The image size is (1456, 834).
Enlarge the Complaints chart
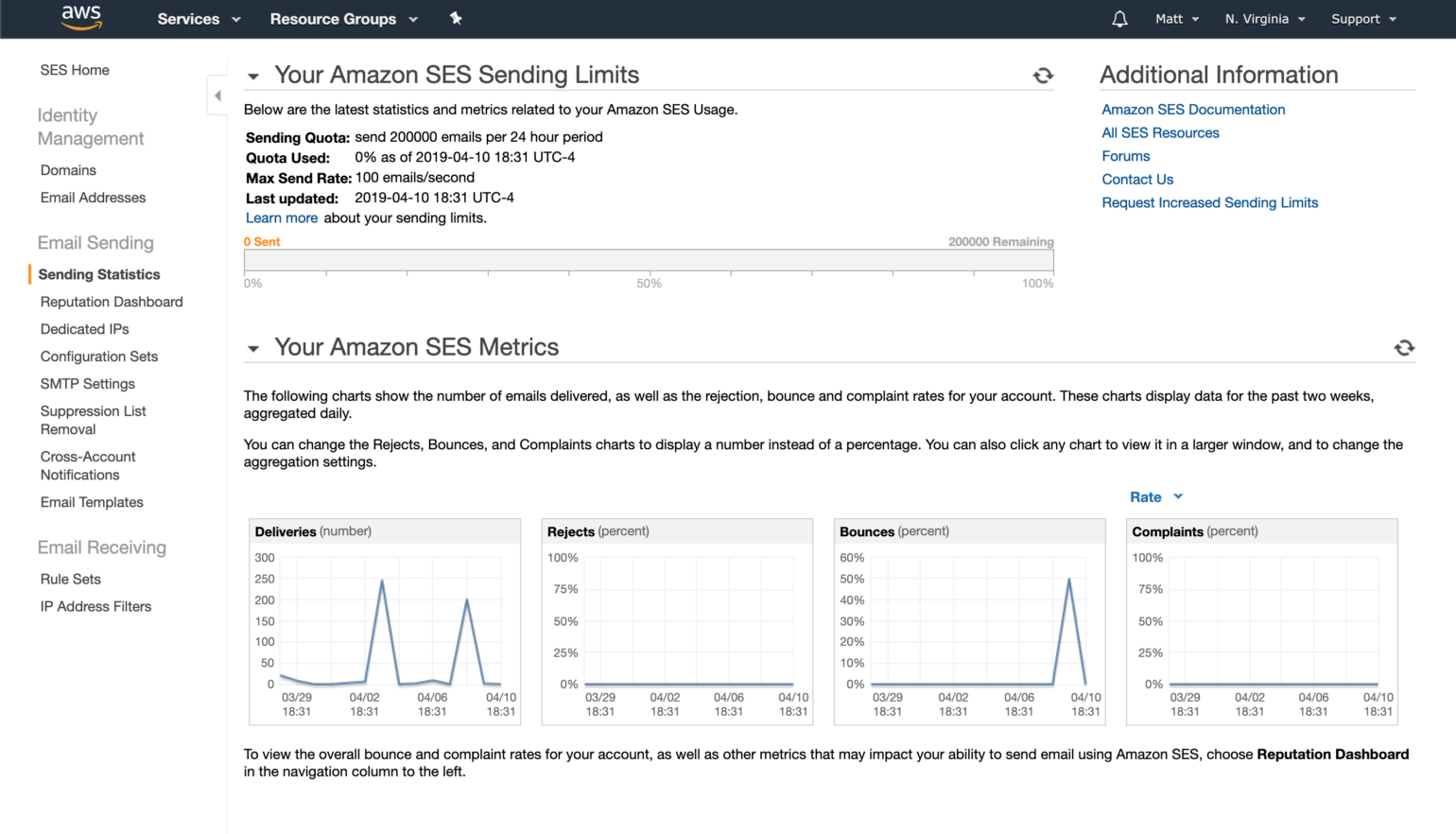click(x=1262, y=621)
